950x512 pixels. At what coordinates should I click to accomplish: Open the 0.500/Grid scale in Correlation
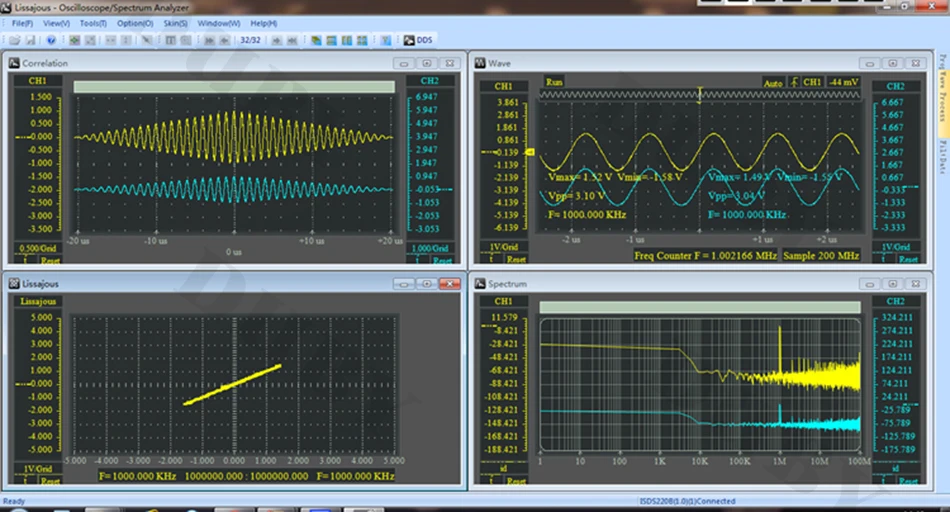[x=36, y=248]
